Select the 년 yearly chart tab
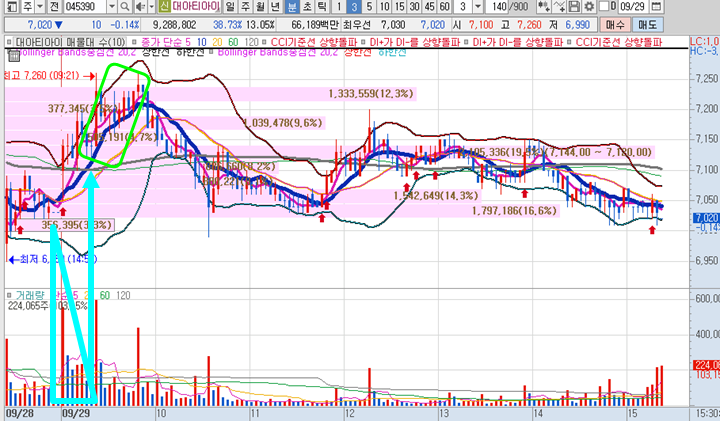This screenshot has height=421, width=720. [276, 6]
